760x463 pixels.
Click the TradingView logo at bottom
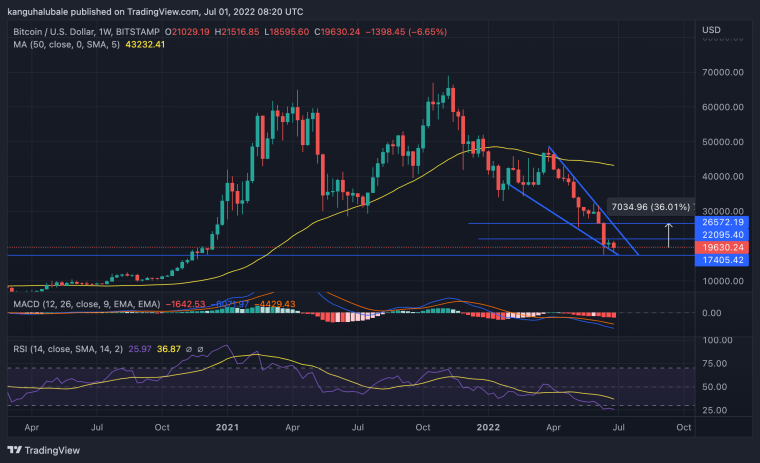[x=44, y=450]
